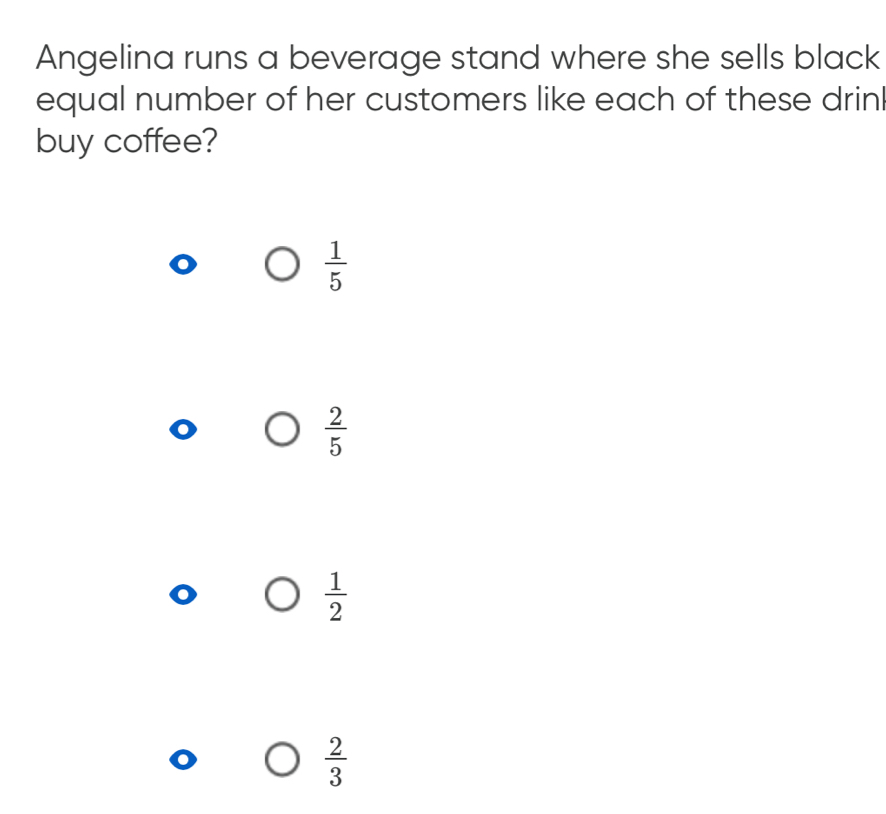
Task: Choose the 2/5 answer radio button
Action: pos(282,430)
